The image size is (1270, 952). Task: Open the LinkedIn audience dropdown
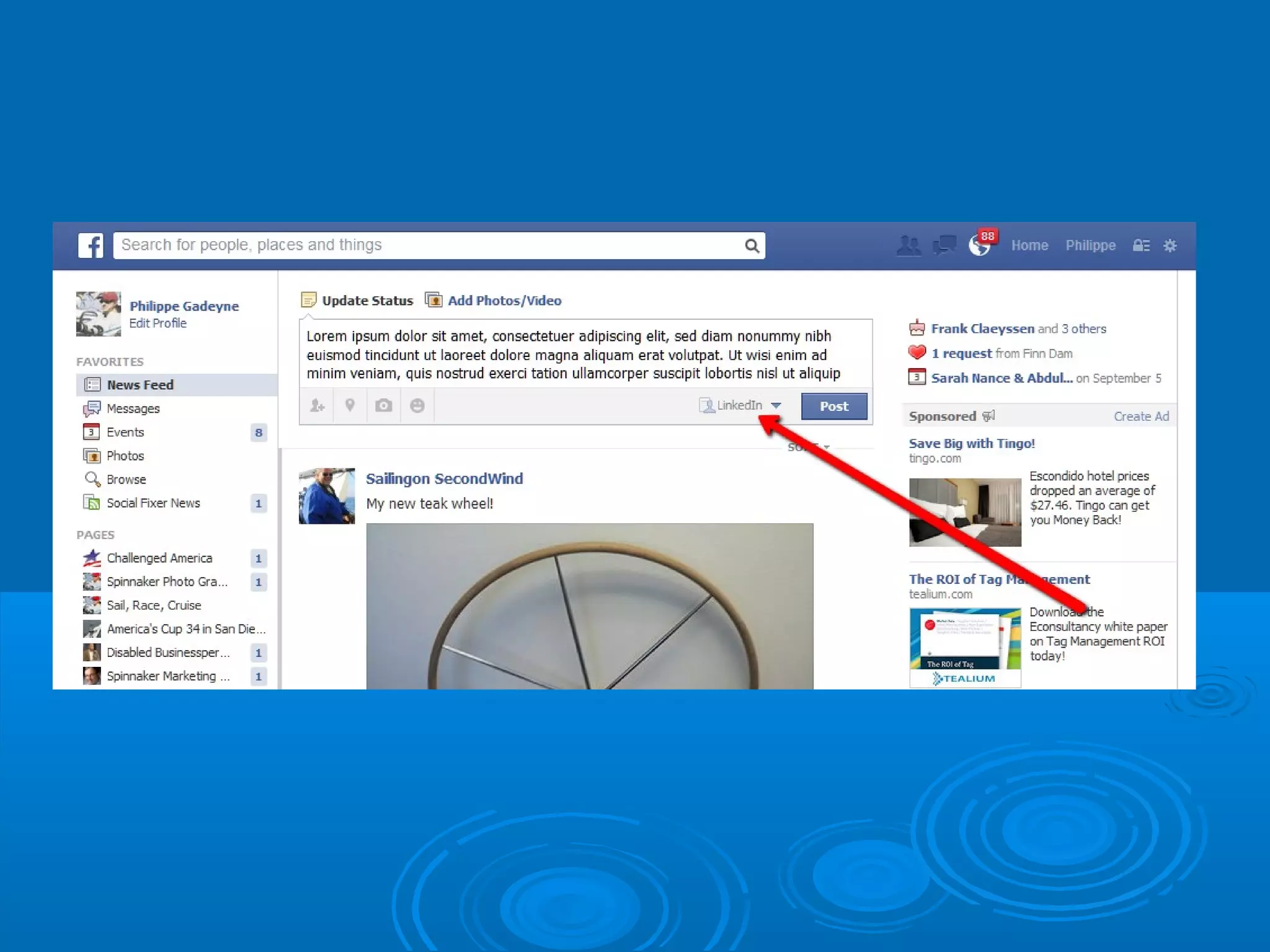pos(741,405)
